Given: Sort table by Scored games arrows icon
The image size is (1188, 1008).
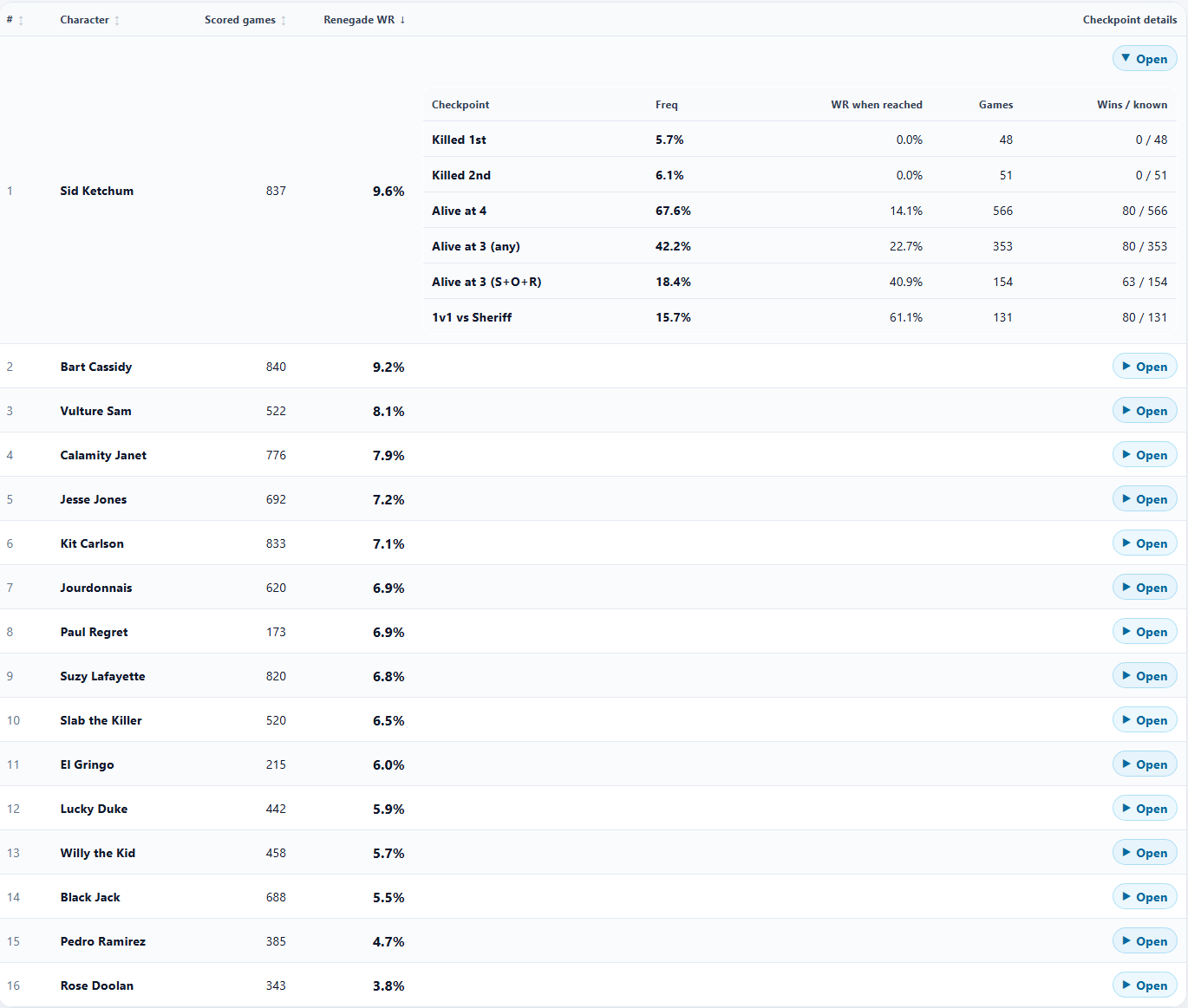Looking at the screenshot, I should (x=284, y=20).
